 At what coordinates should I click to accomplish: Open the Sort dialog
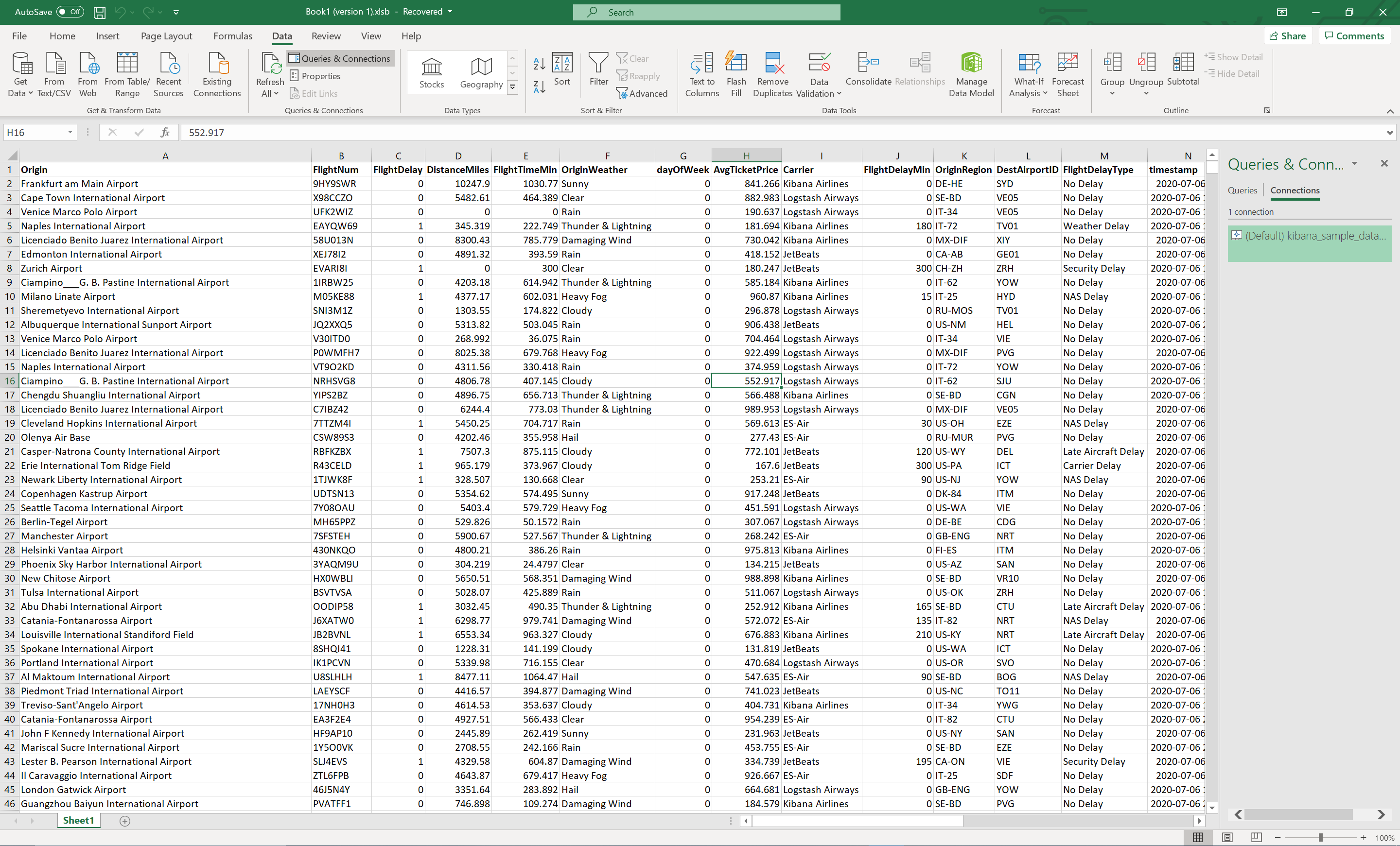point(562,69)
